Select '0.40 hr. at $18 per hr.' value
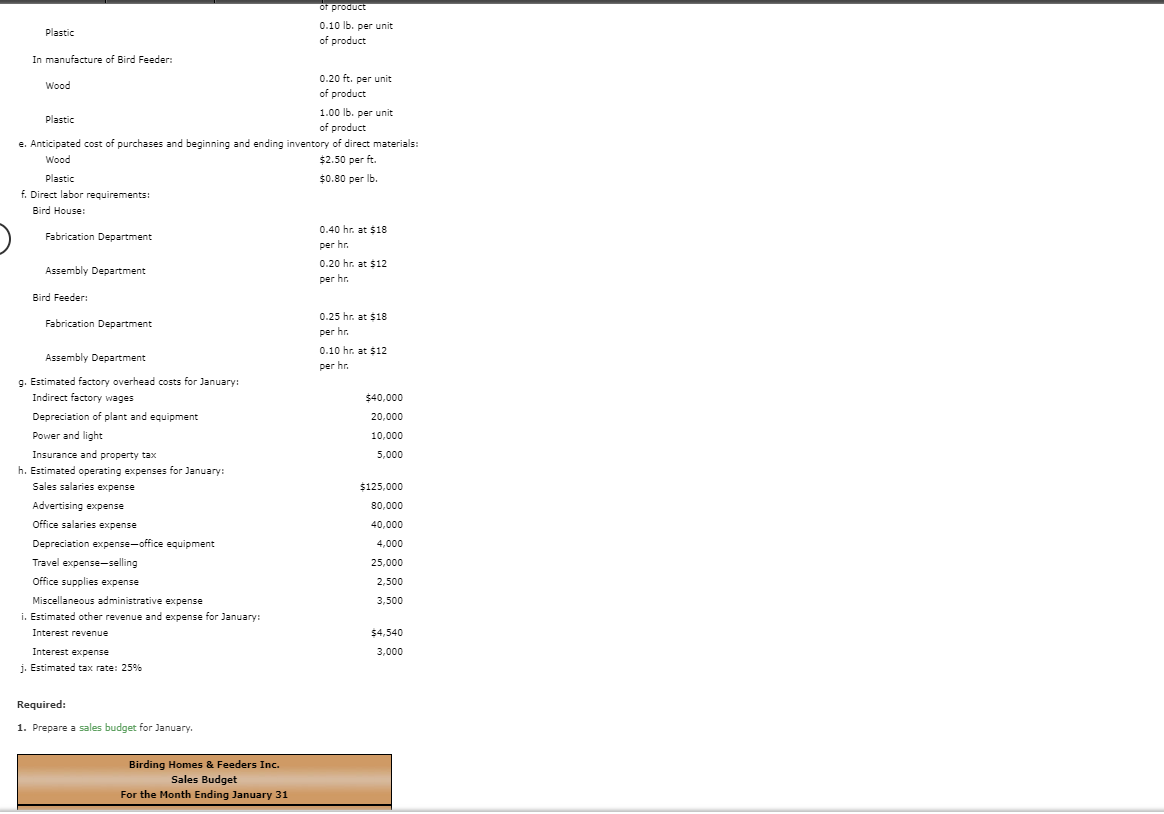The width and height of the screenshot is (1164, 814). (x=353, y=237)
